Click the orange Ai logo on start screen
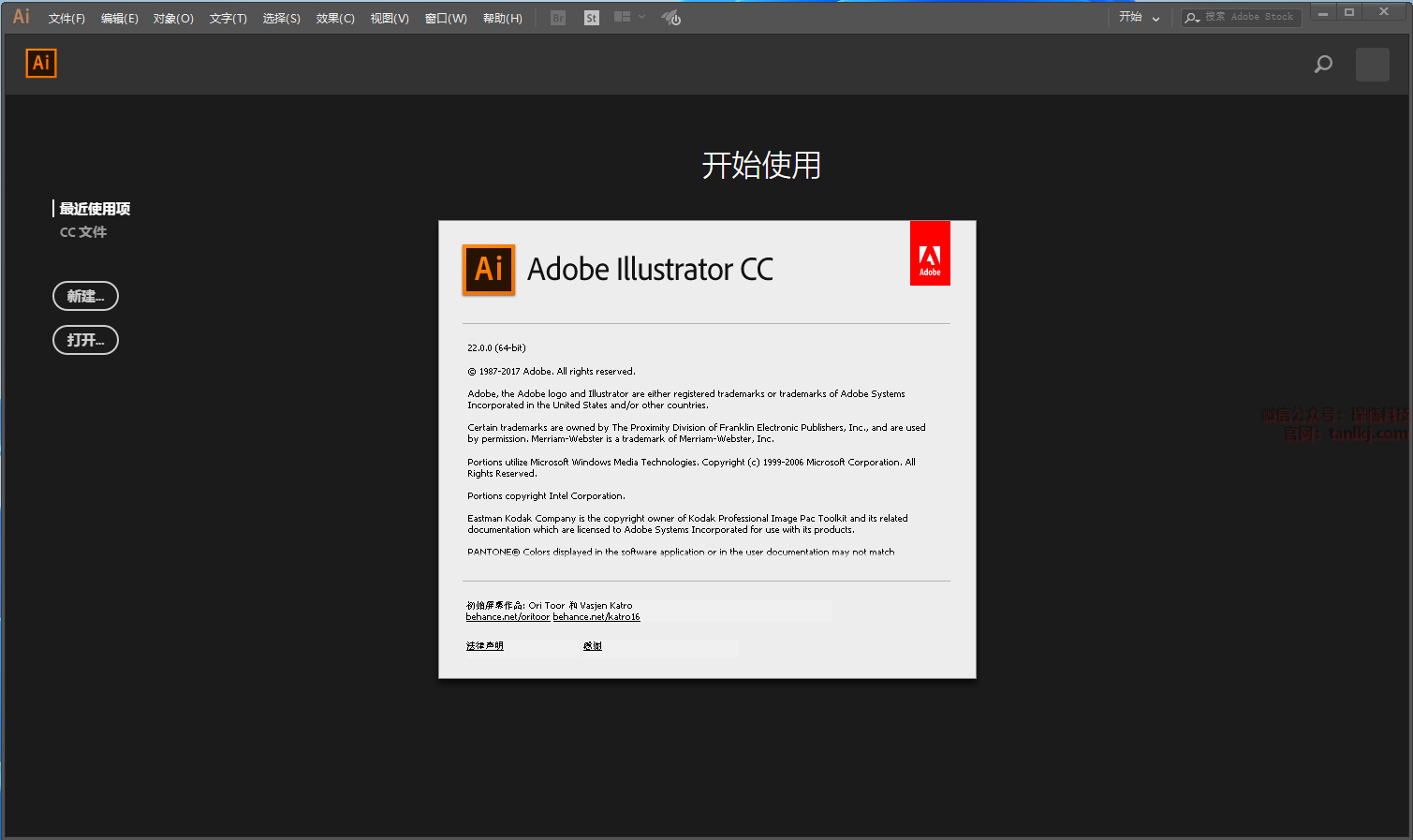 41,63
